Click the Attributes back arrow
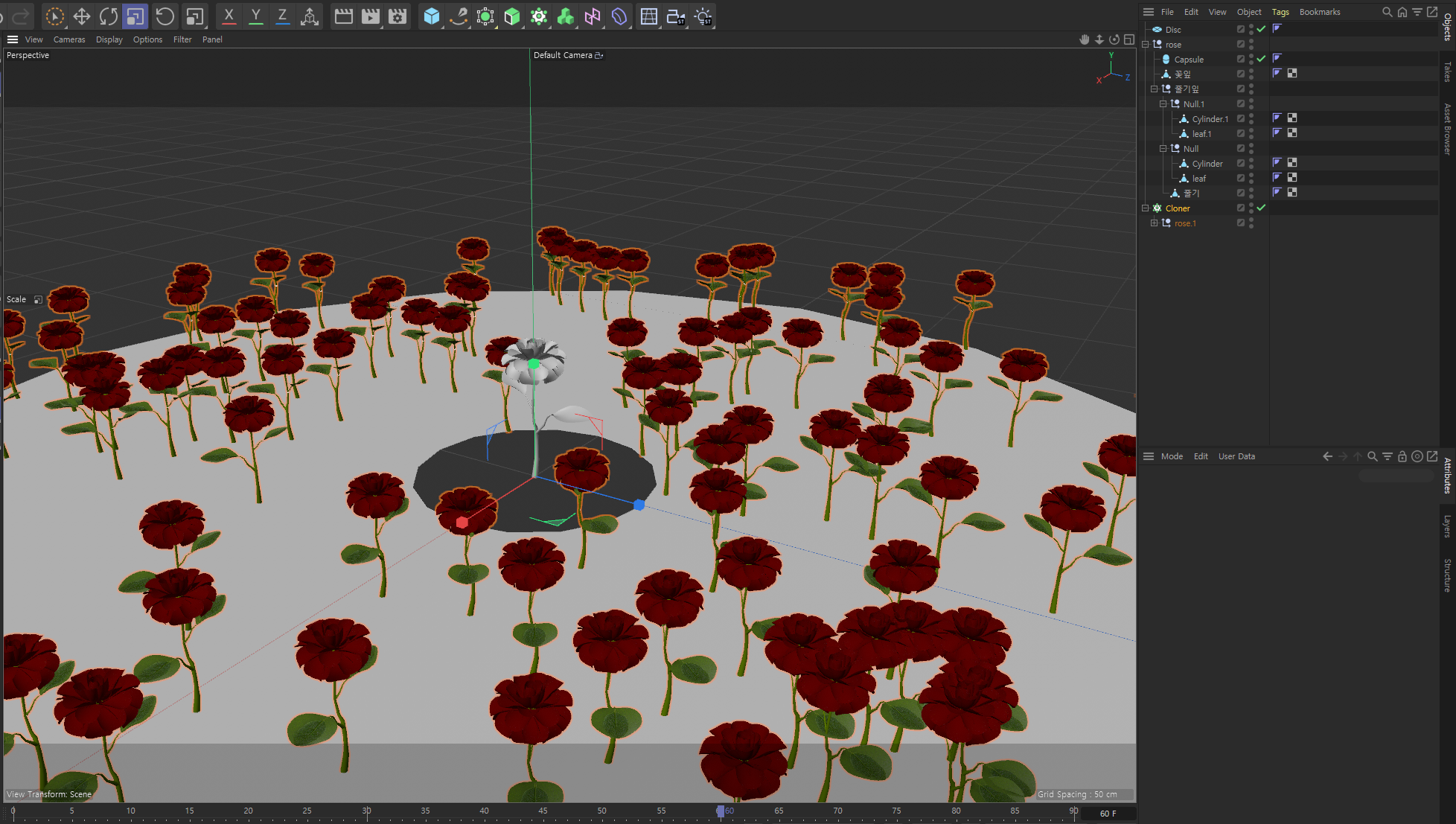Viewport: 1456px width, 824px height. coord(1327,456)
